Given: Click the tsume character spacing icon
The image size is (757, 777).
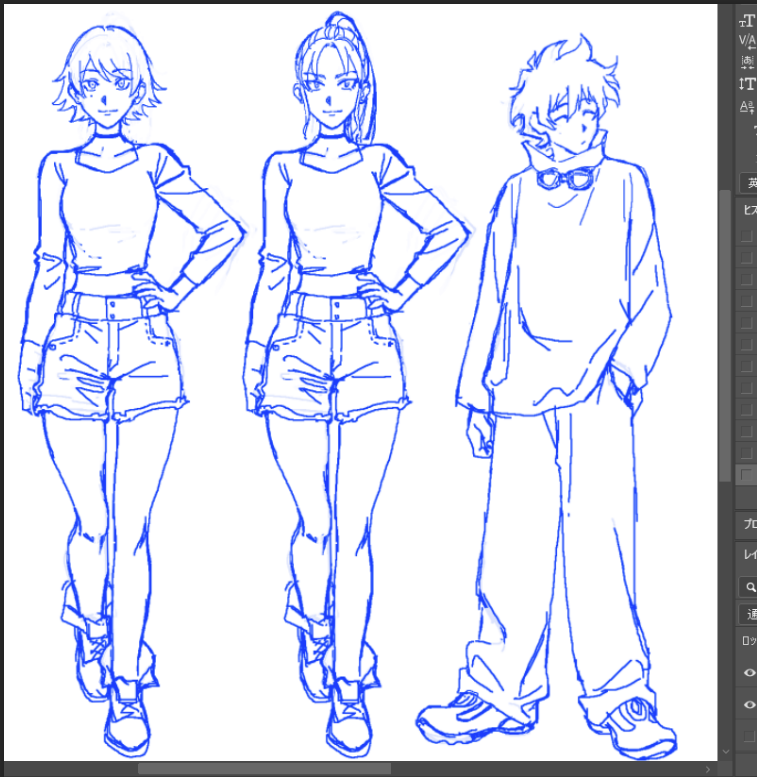Looking at the screenshot, I should [x=748, y=62].
